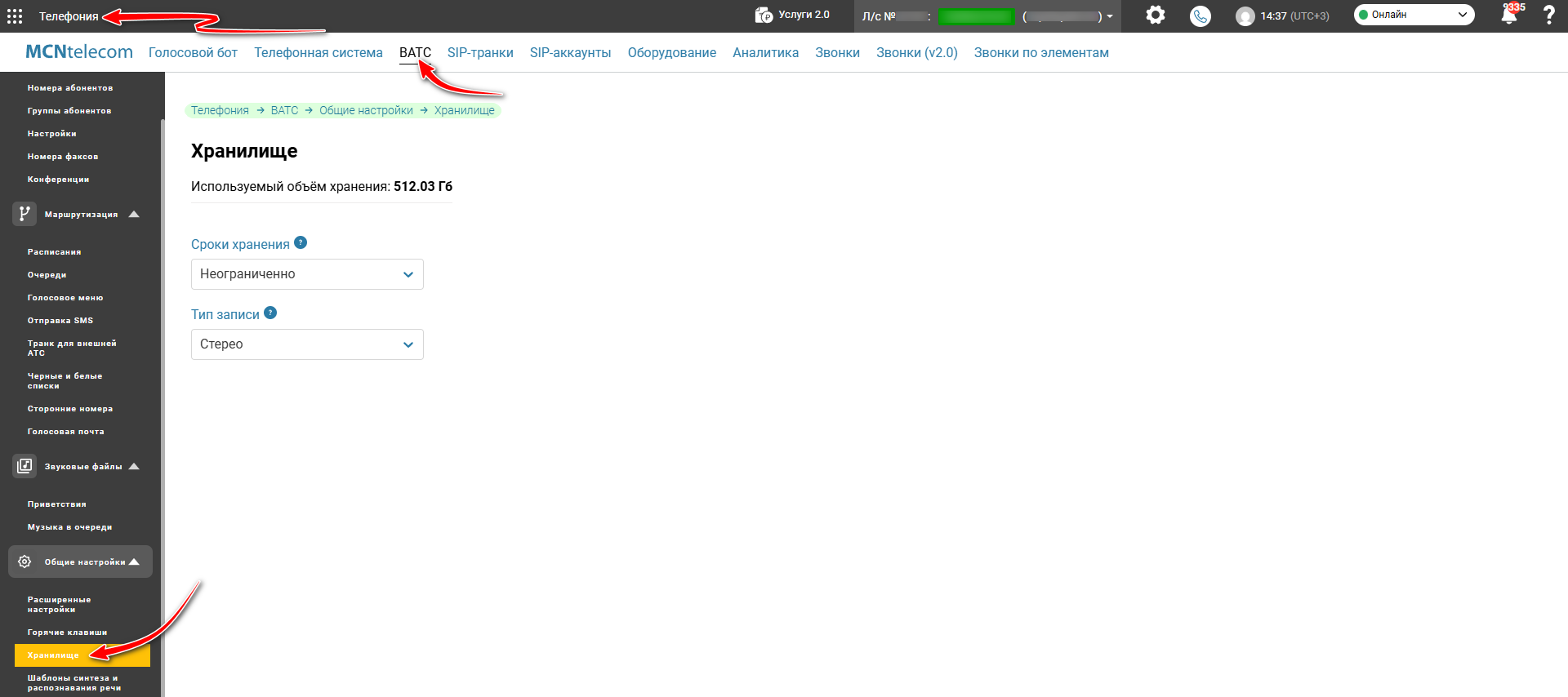1568x697 pixels.
Task: Open Услуги 2.0 services icon
Action: click(x=764, y=16)
